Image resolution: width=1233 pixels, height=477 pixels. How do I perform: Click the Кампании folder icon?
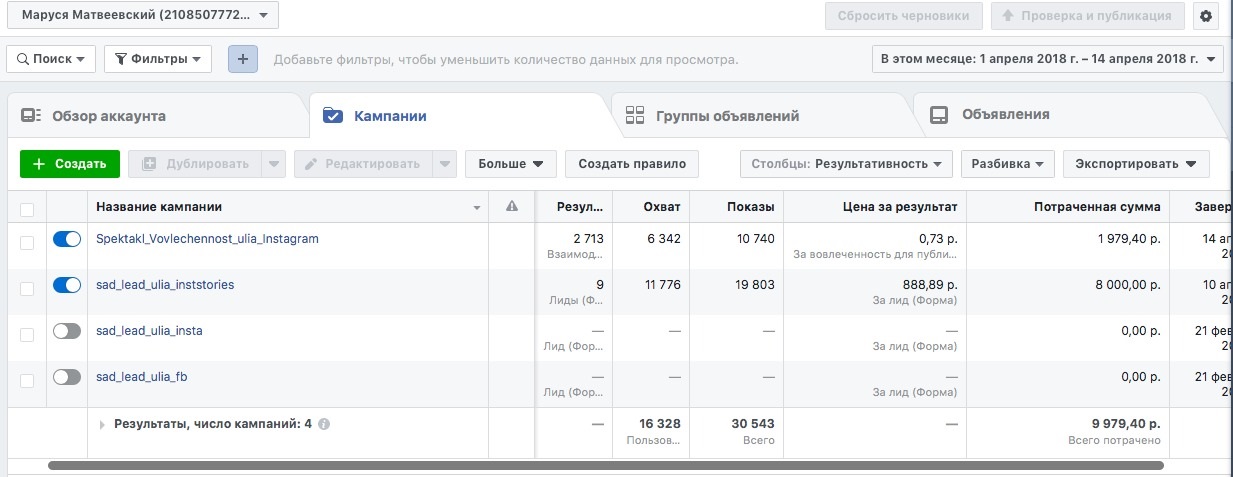click(332, 116)
